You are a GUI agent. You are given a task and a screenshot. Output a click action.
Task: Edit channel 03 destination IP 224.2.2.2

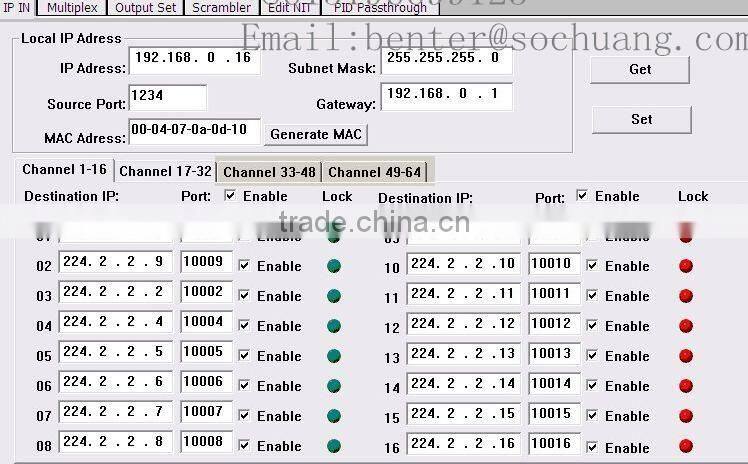tap(115, 292)
